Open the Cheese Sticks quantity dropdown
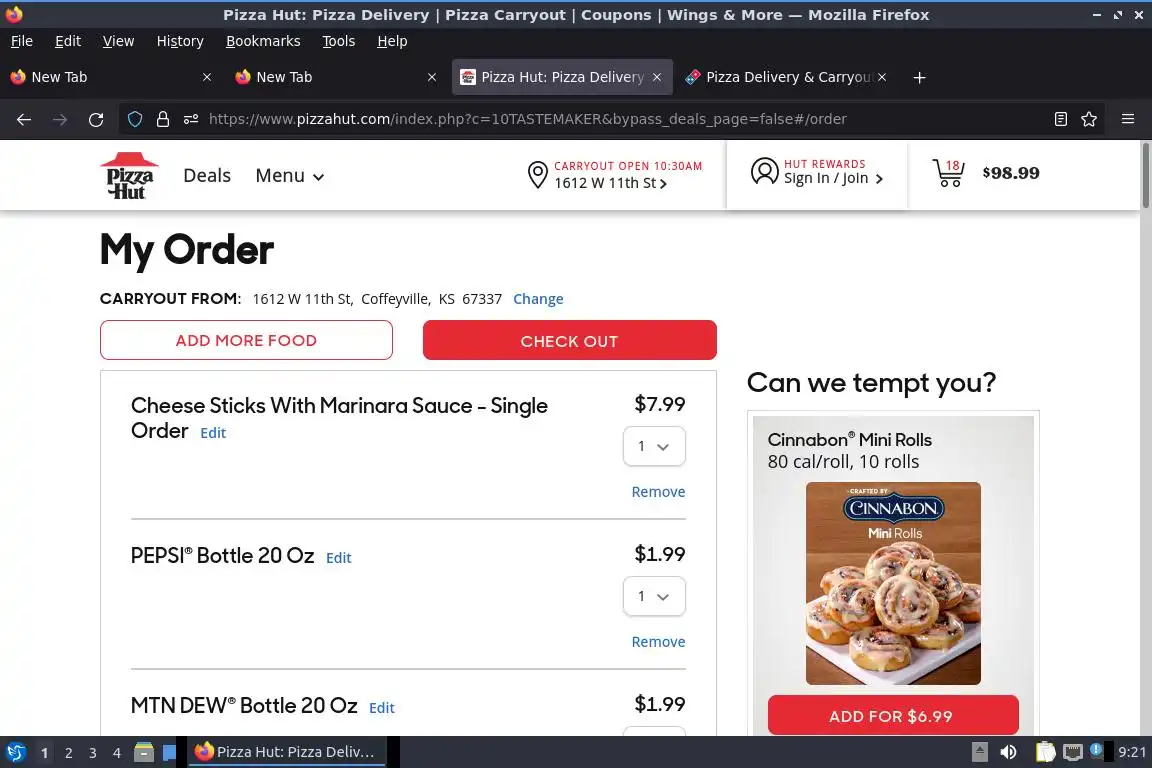The width and height of the screenshot is (1152, 768). [654, 446]
